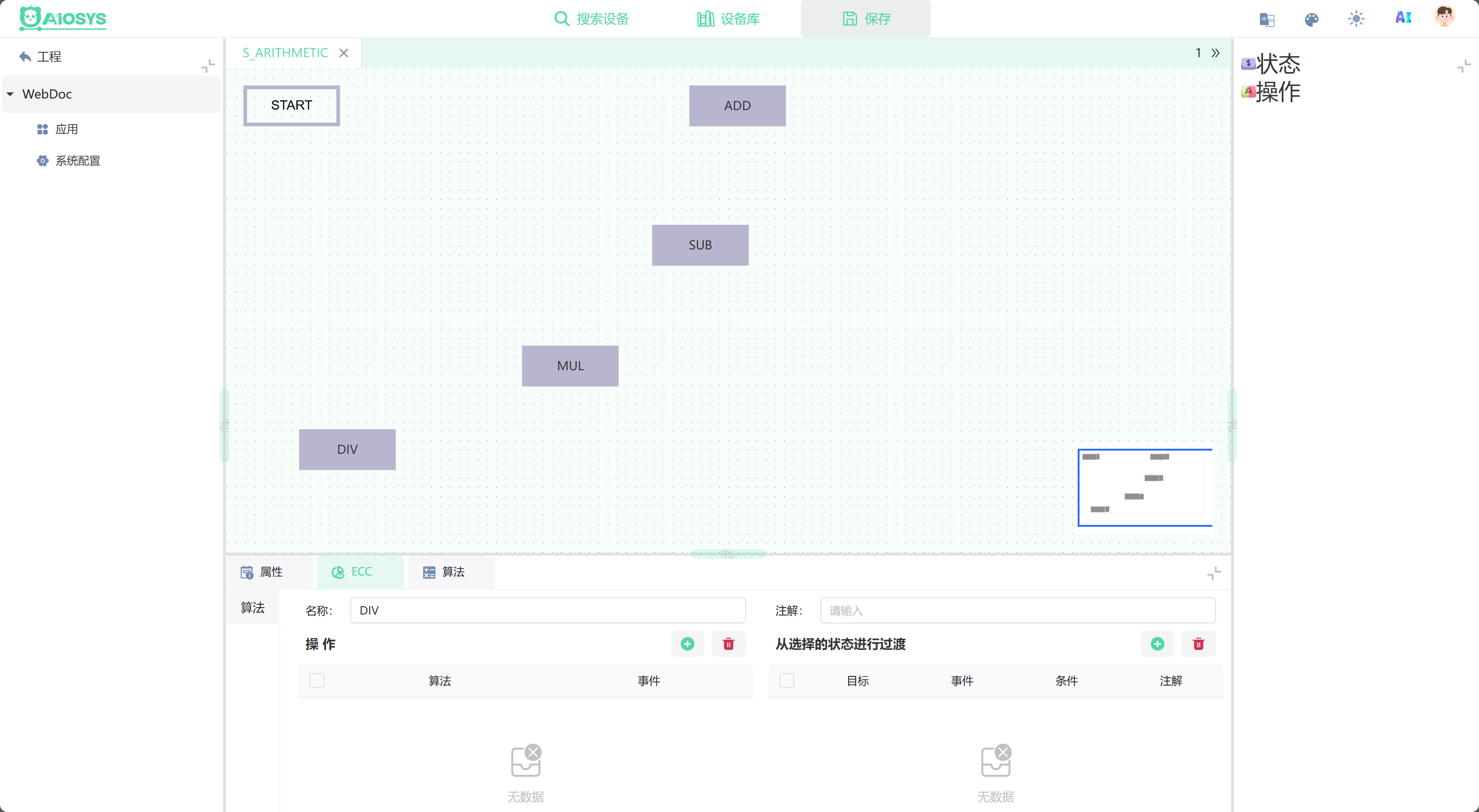Select the ADD state node
Screen dimensions: 1479x812
737,105
